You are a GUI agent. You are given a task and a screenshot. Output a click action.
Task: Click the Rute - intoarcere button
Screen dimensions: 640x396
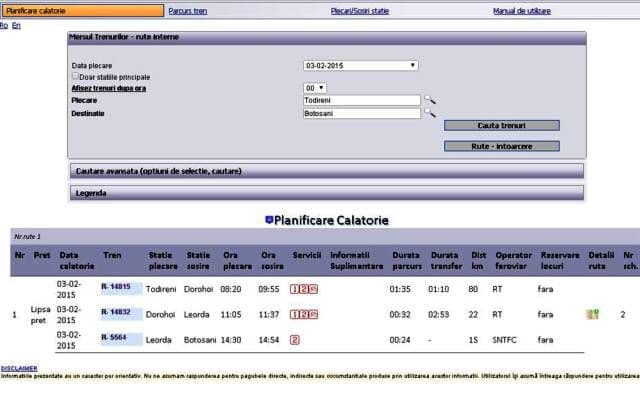502,146
